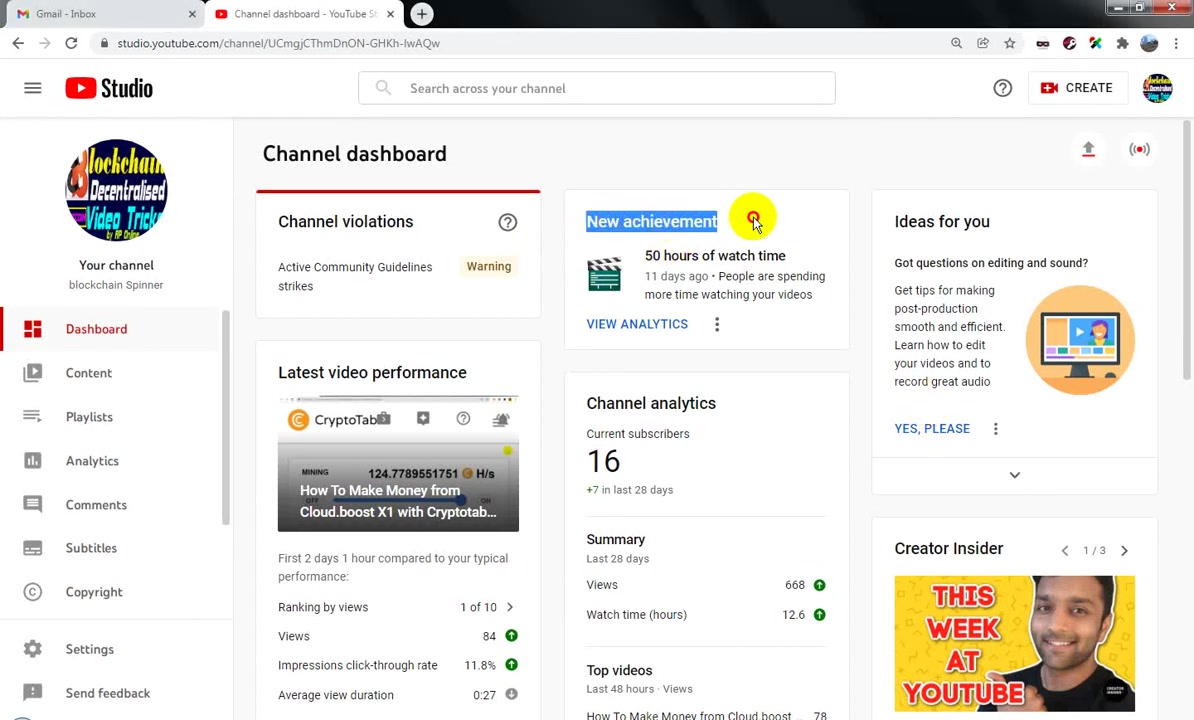Click the Channel violations help icon

pyautogui.click(x=507, y=222)
